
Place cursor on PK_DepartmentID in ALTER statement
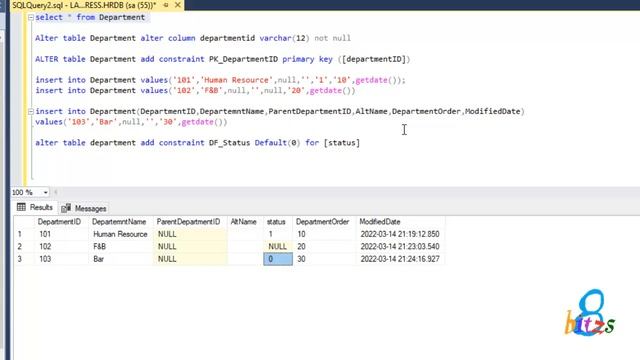[x=243, y=59]
